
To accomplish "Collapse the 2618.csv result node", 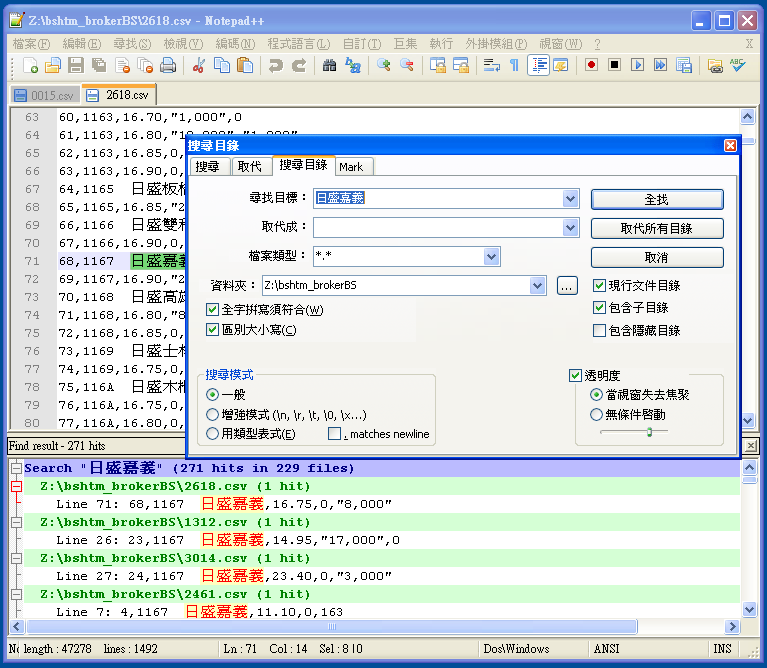I will click(16, 486).
